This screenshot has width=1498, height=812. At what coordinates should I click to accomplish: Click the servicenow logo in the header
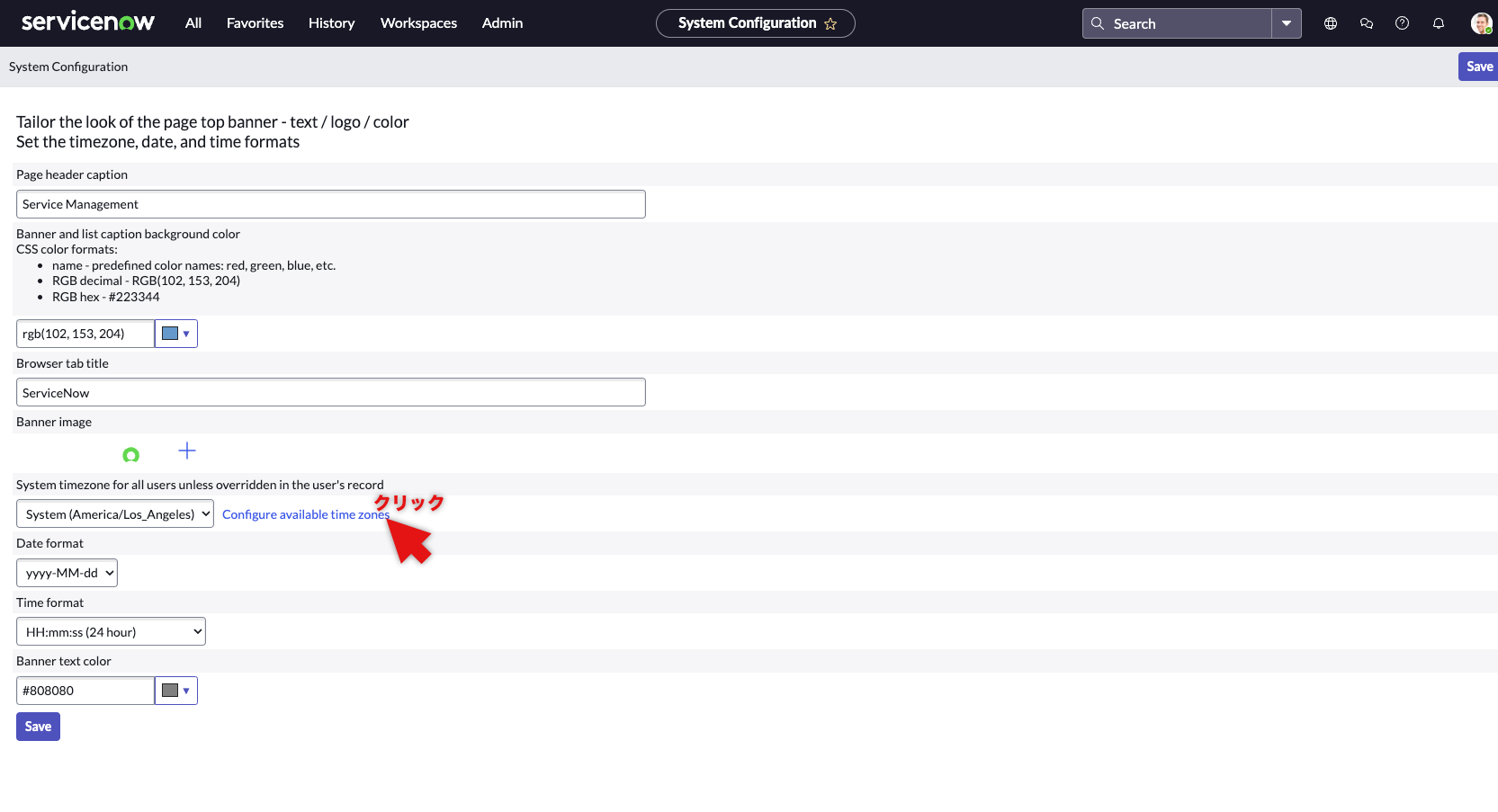(x=87, y=22)
